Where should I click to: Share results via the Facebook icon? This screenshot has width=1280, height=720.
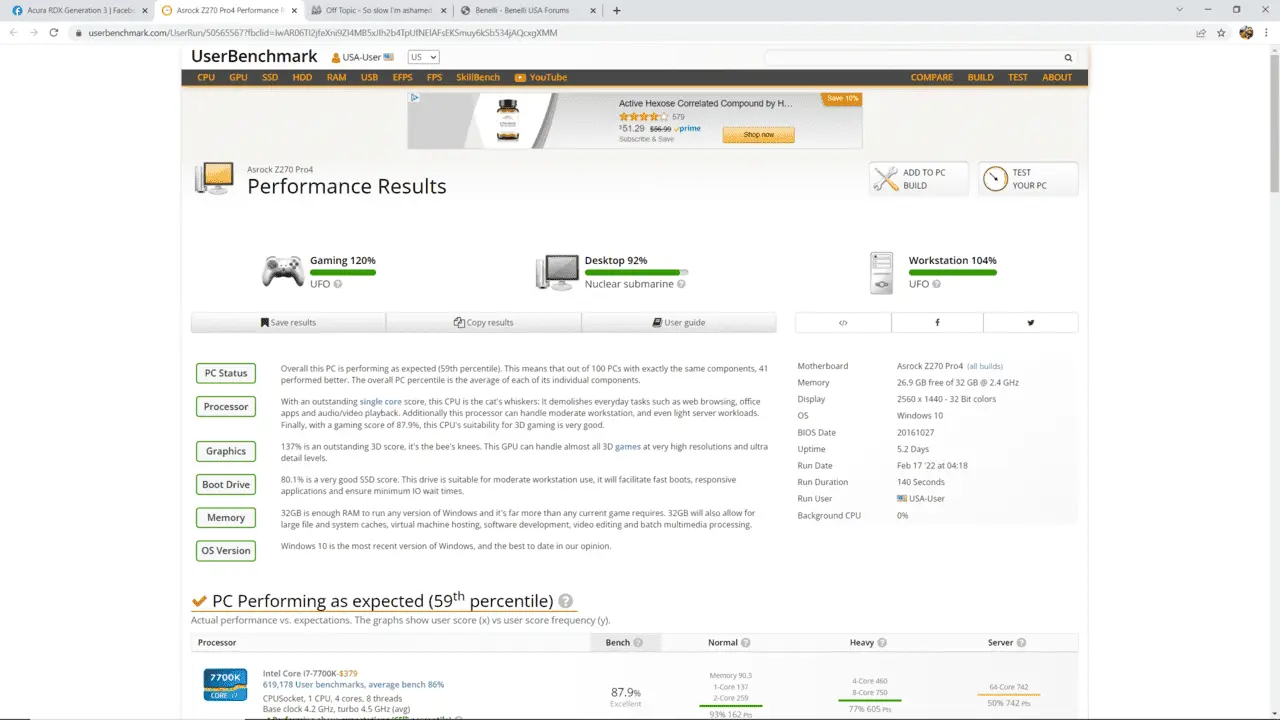point(937,322)
